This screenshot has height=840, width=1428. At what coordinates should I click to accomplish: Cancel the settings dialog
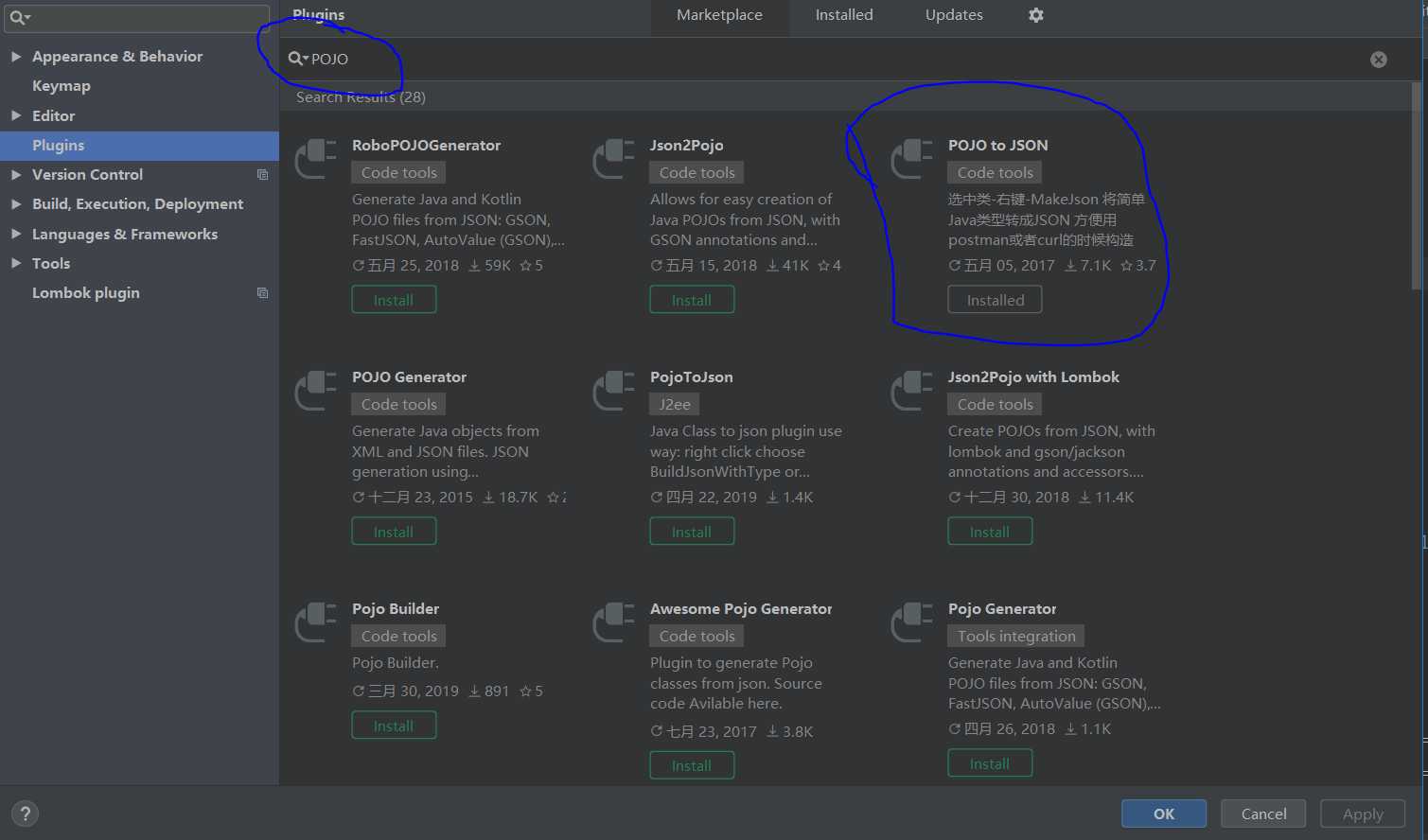click(1263, 814)
